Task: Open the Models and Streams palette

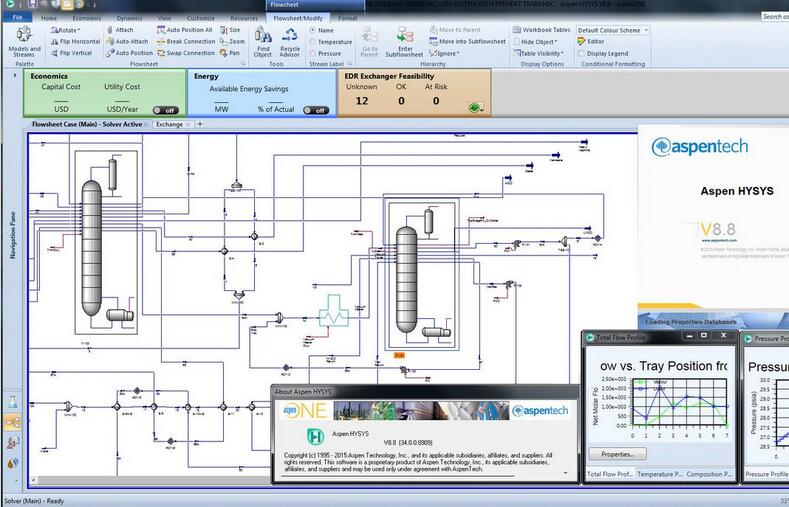Action: (x=24, y=41)
